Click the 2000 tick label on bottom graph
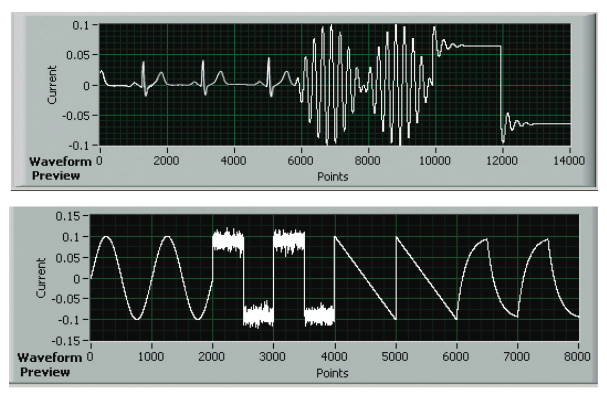 (x=212, y=356)
